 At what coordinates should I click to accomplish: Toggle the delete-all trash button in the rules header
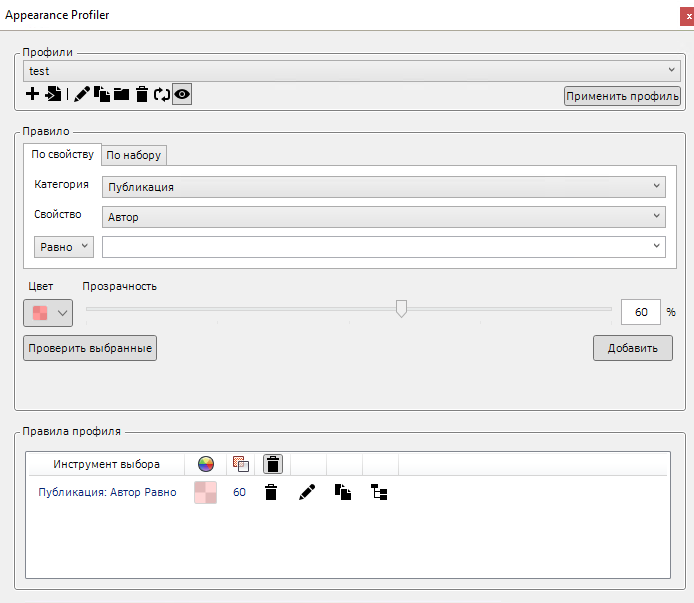pyautogui.click(x=273, y=464)
